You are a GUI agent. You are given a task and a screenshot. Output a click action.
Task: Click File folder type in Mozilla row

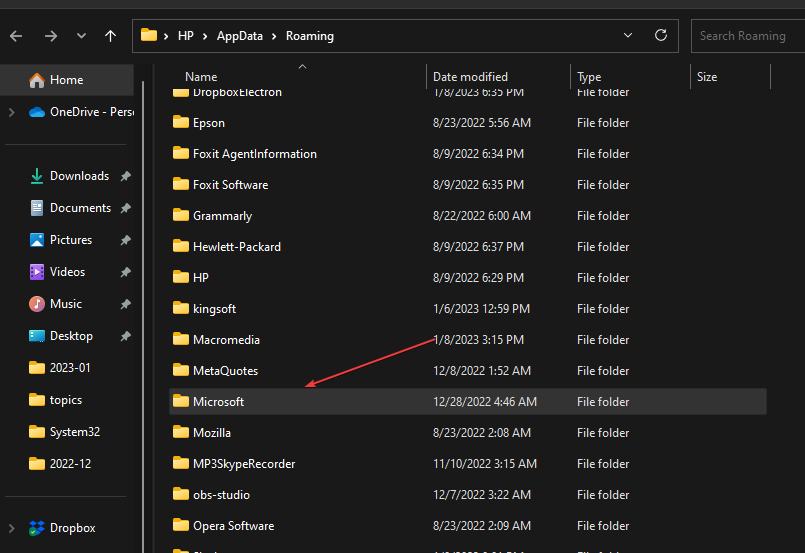[x=603, y=433]
